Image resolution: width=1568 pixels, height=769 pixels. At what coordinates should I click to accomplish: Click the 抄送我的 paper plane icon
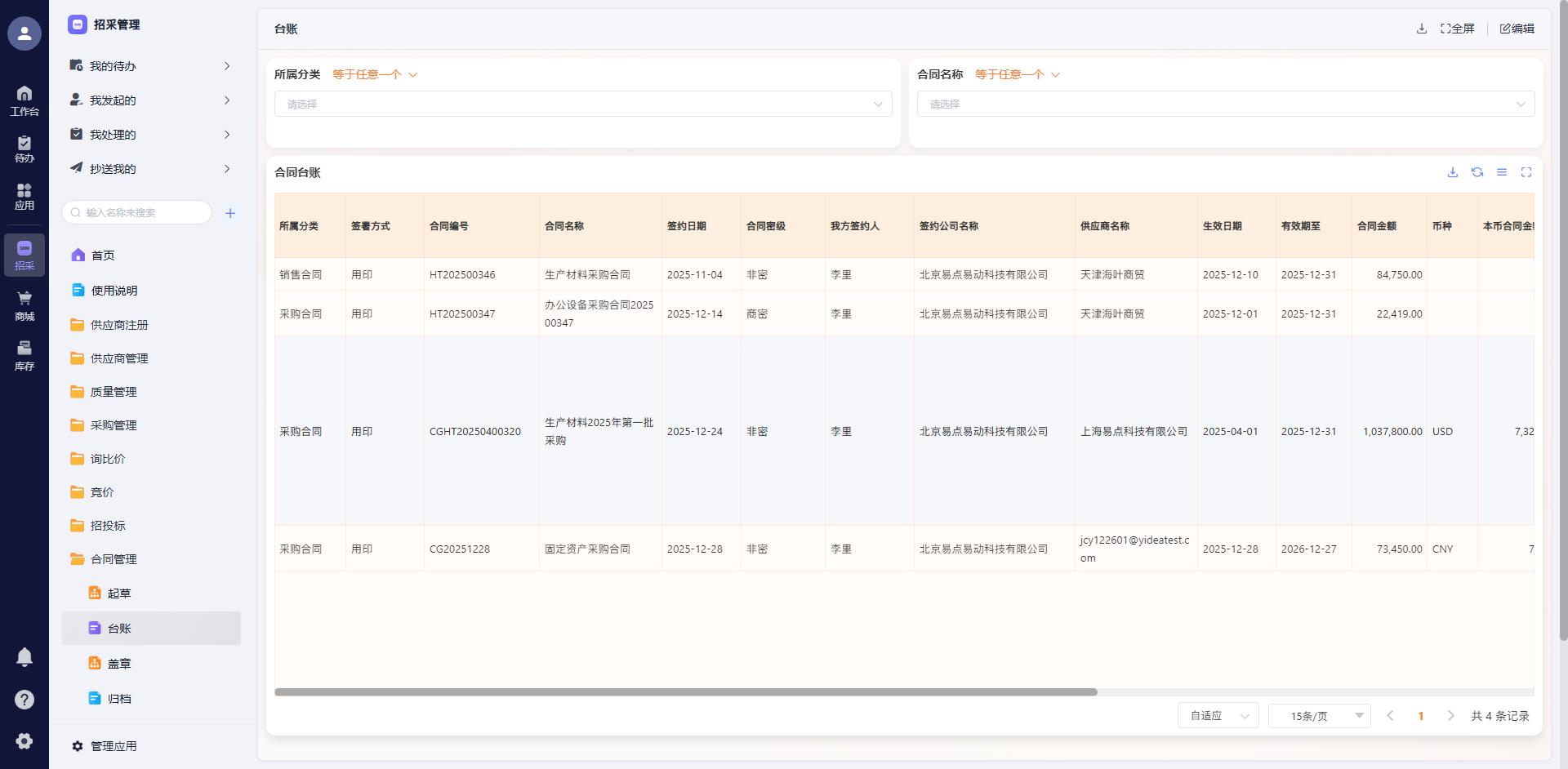coord(76,168)
